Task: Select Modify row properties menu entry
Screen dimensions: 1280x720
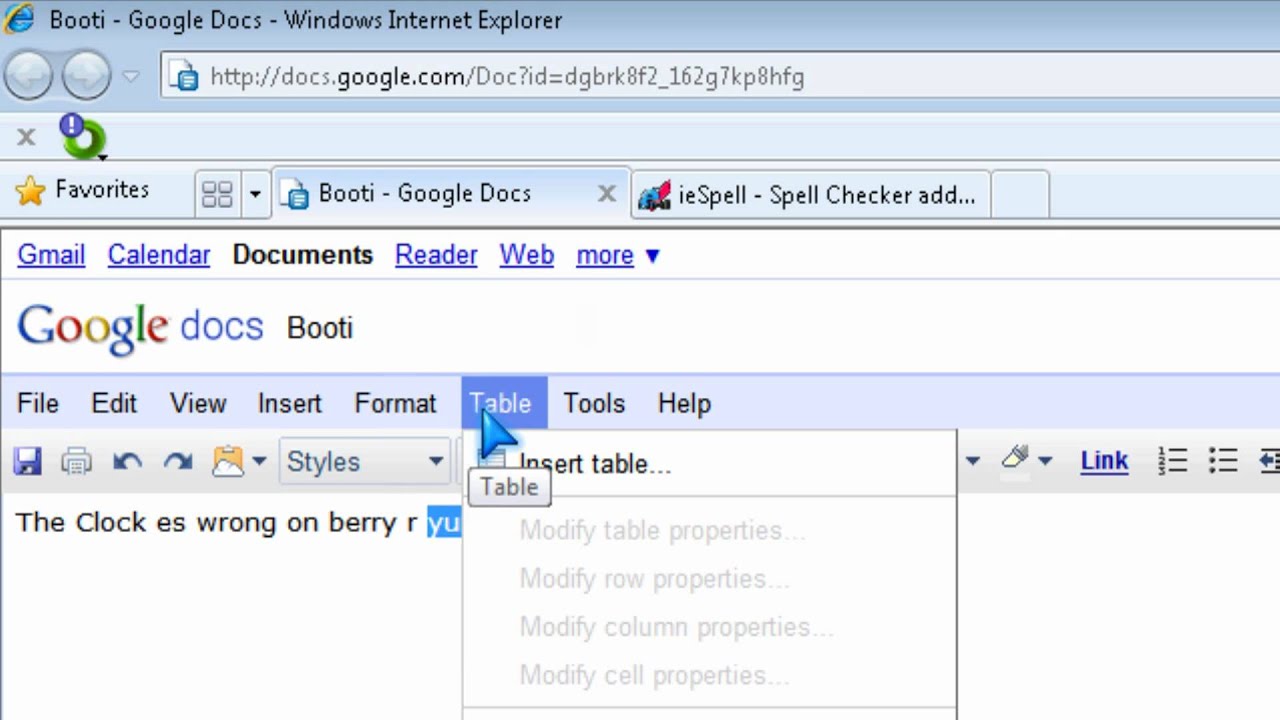Action: click(709, 579)
